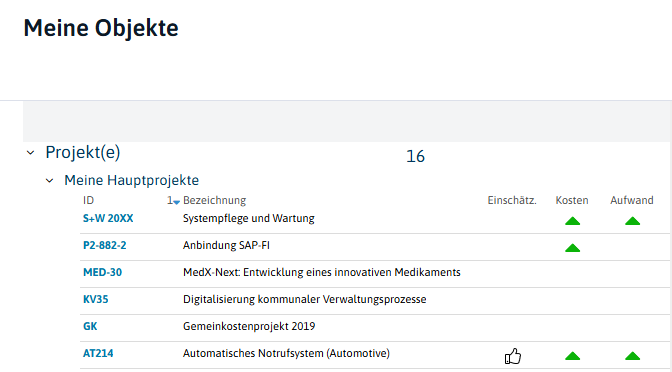Sort by the Aufwand column header
Screen dimensions: 672x372
point(632,201)
